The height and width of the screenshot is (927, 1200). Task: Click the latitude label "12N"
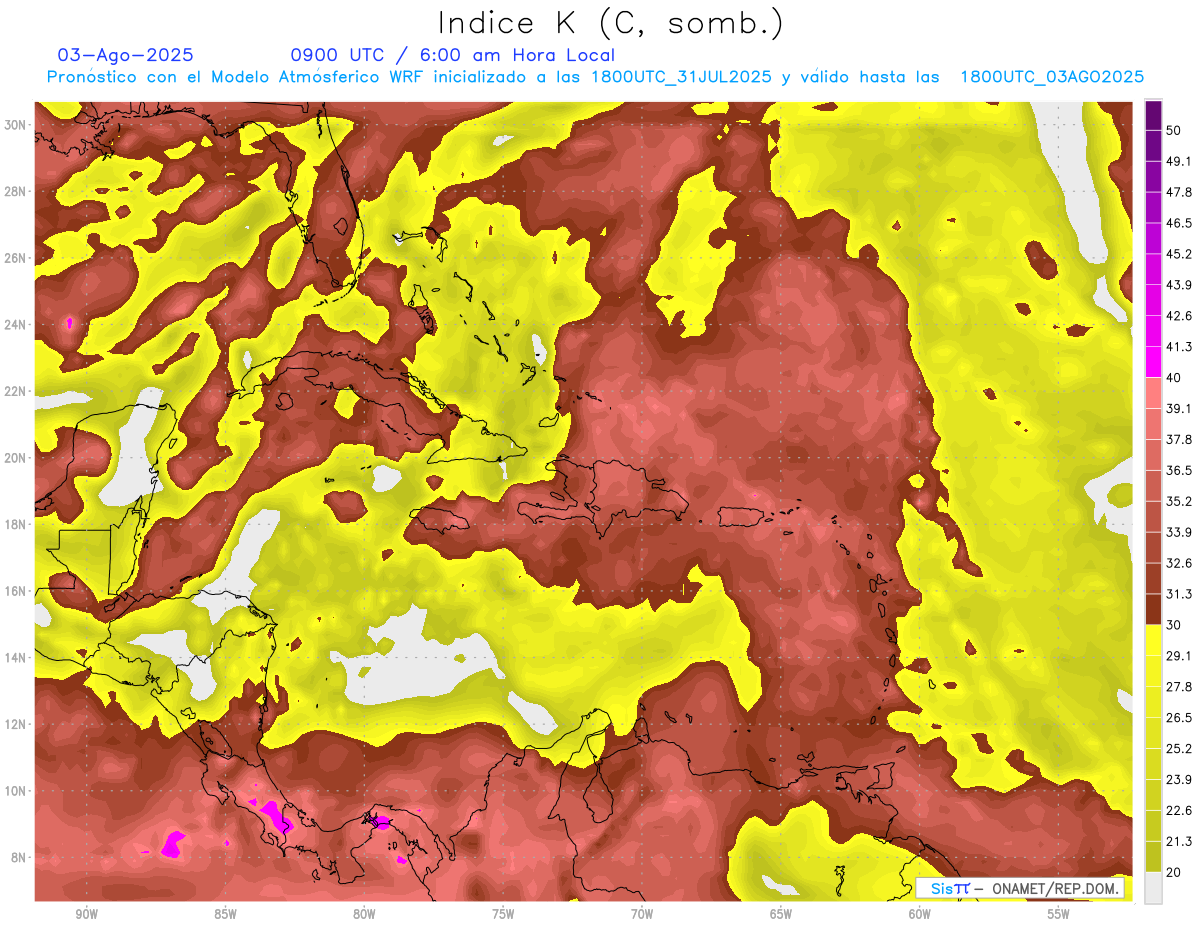tap(17, 724)
